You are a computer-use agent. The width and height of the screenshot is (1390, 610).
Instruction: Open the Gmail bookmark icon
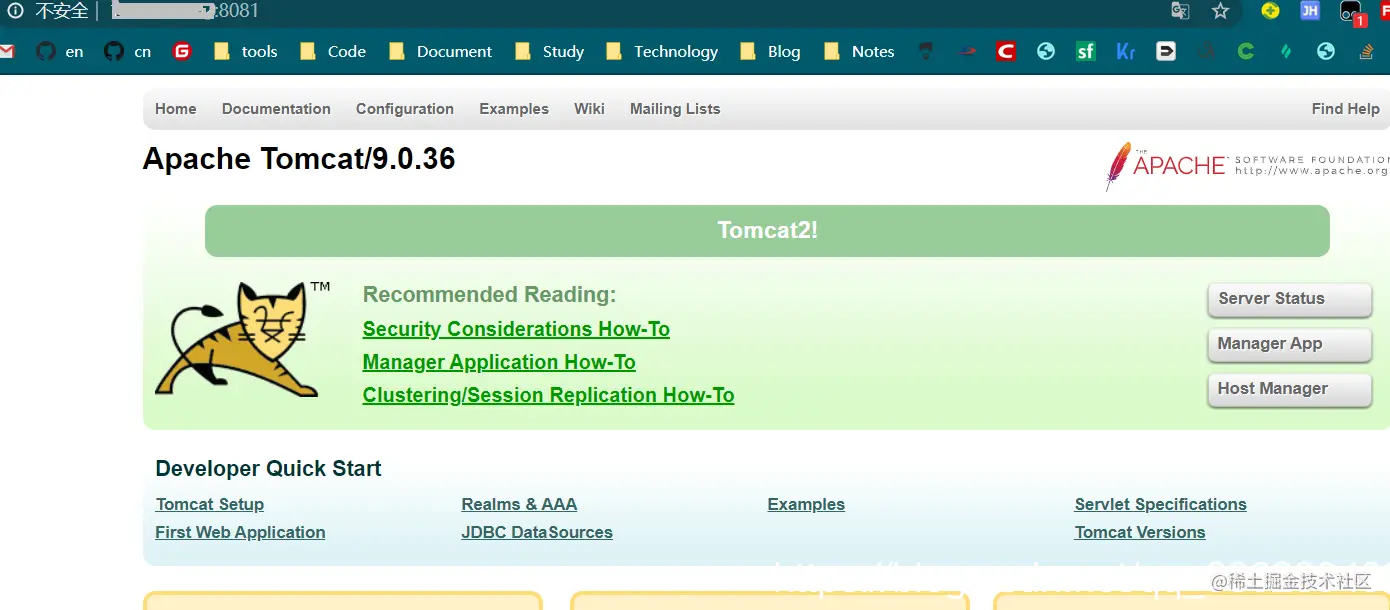coord(6,51)
